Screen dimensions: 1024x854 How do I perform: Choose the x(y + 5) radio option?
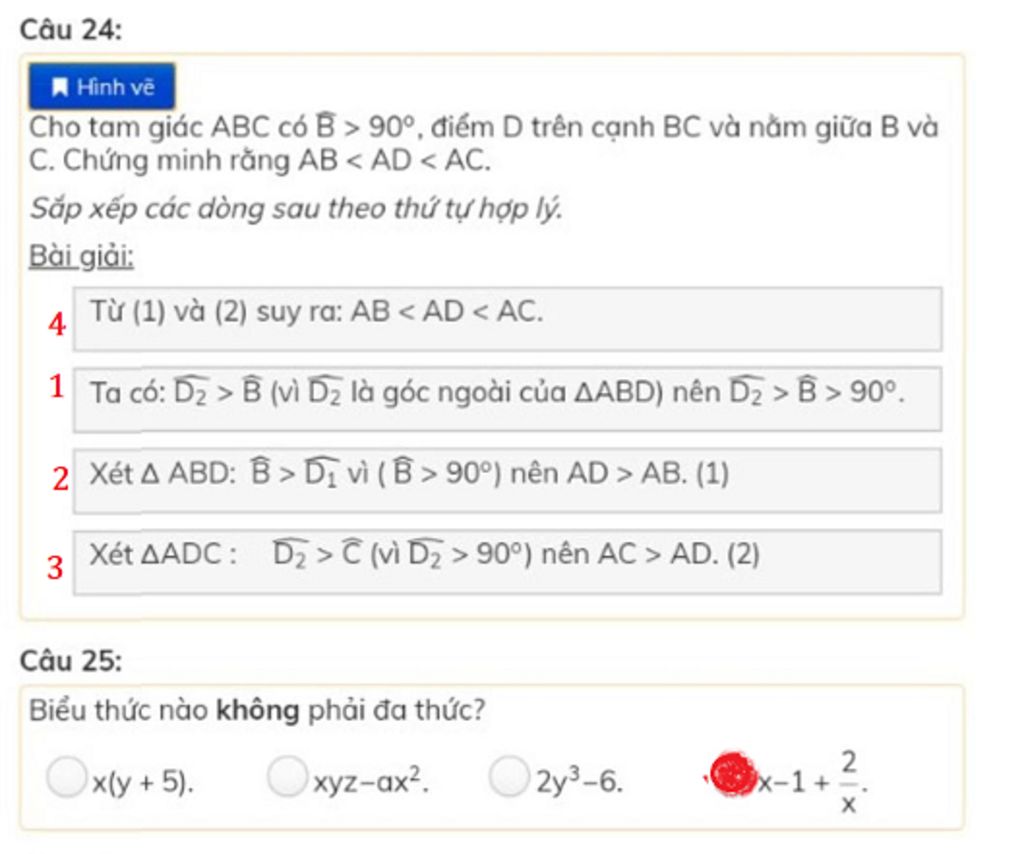66,777
